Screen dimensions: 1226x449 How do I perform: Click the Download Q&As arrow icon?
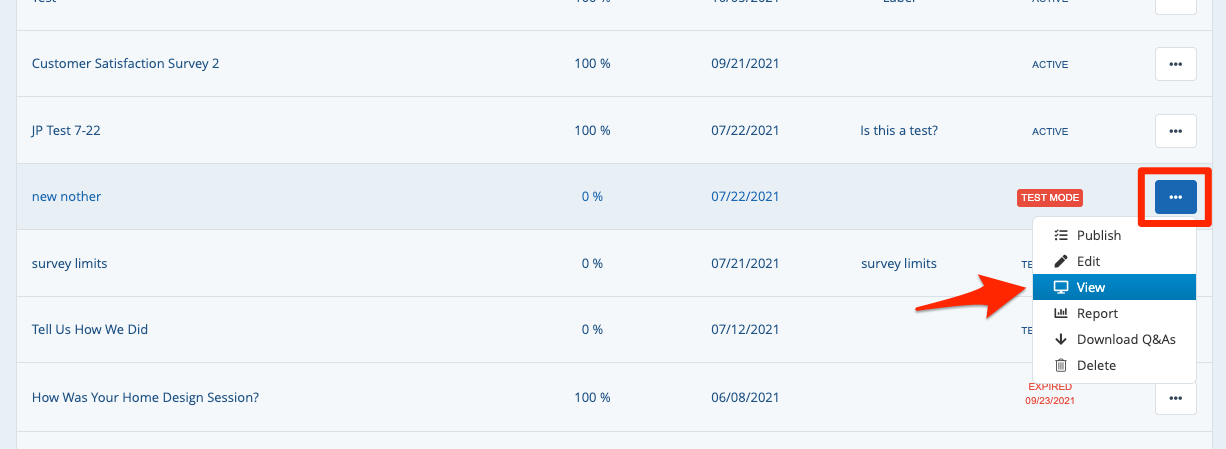[1061, 340]
